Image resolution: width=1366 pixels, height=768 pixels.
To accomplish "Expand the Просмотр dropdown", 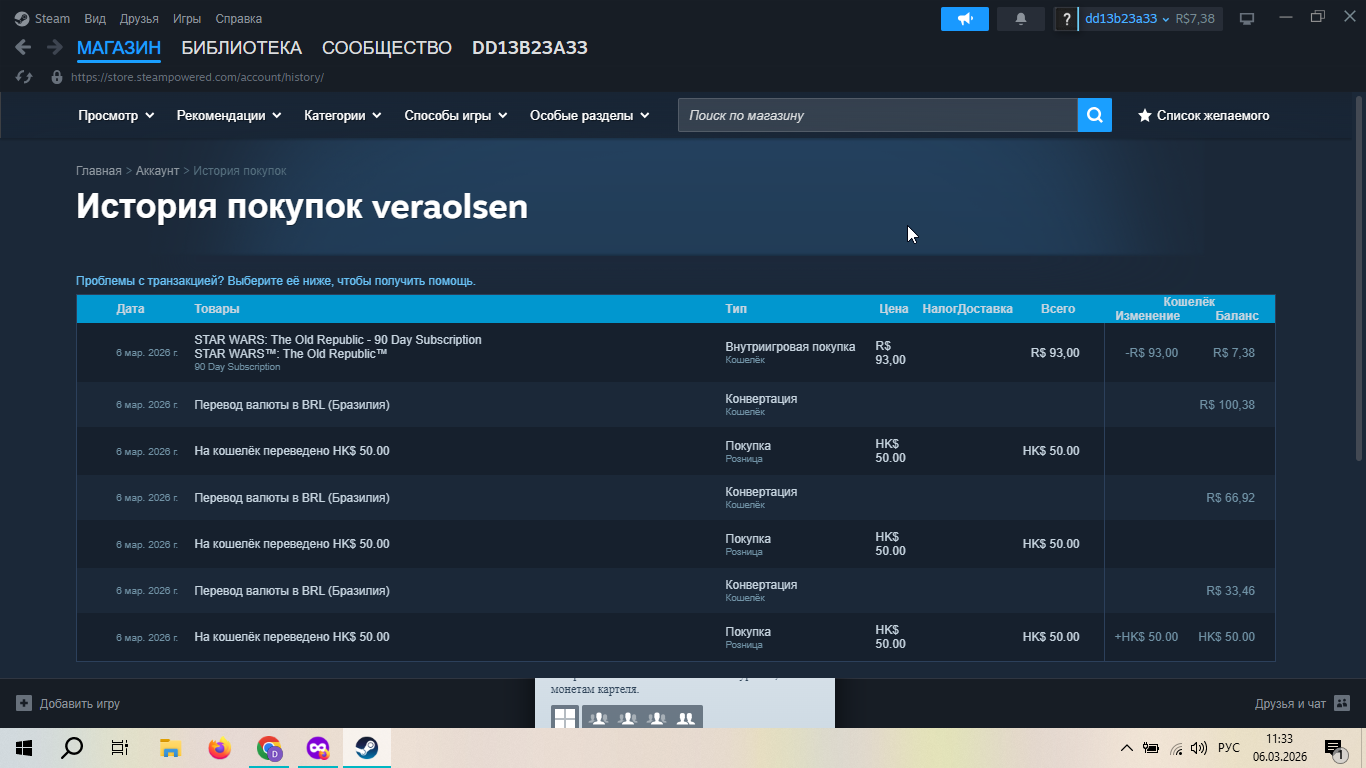I will click(x=116, y=116).
